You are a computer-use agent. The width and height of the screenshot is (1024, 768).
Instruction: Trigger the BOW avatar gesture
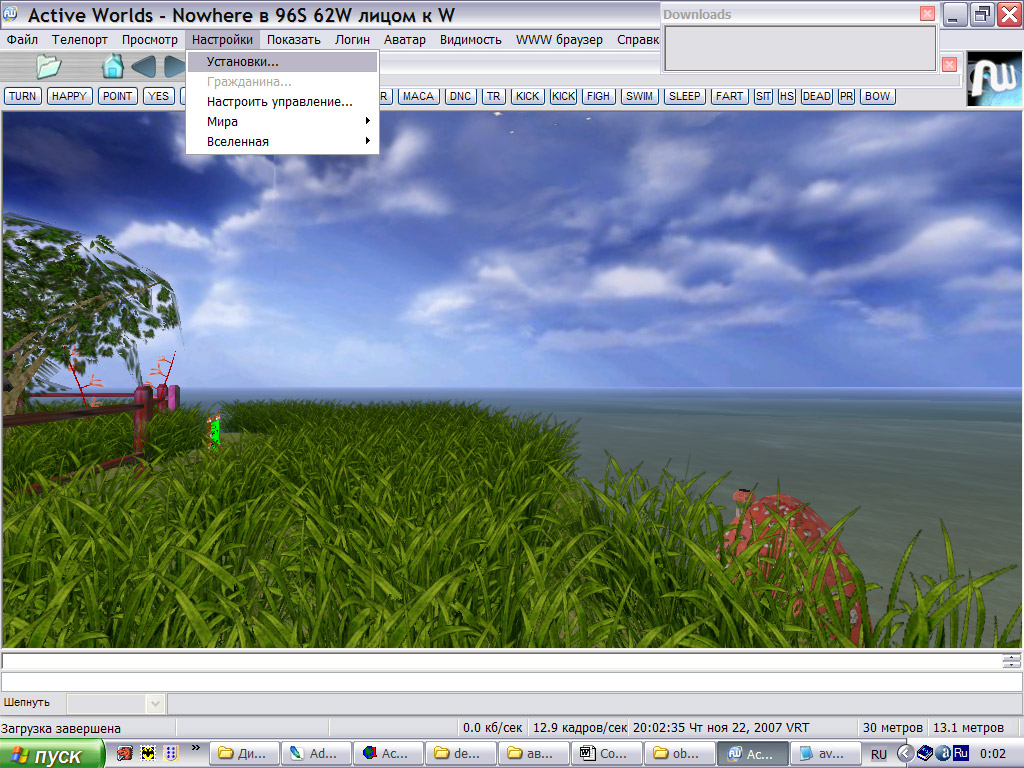tap(877, 96)
